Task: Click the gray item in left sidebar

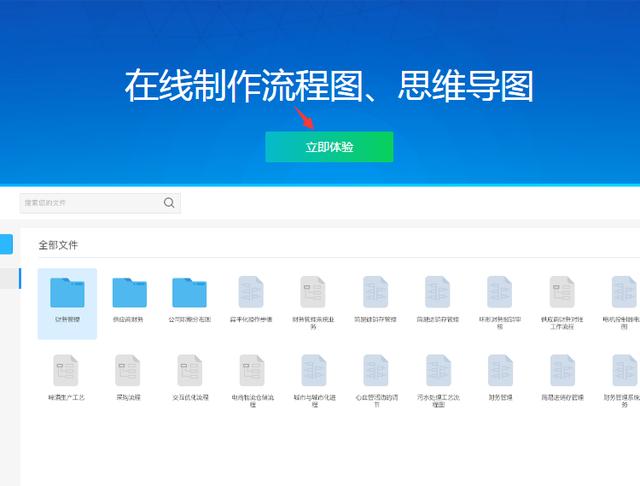Action: (x=6, y=278)
